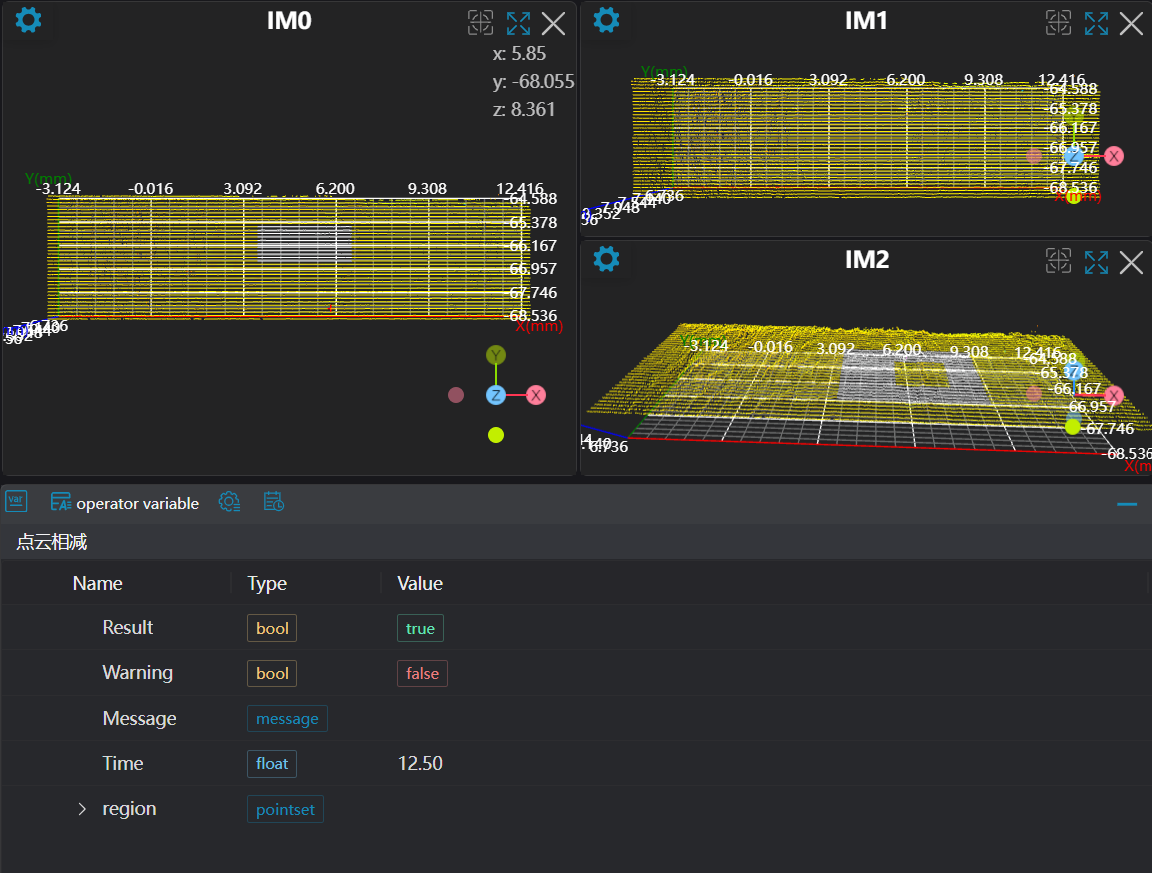
Task: Click the false value of Warning
Action: (422, 674)
